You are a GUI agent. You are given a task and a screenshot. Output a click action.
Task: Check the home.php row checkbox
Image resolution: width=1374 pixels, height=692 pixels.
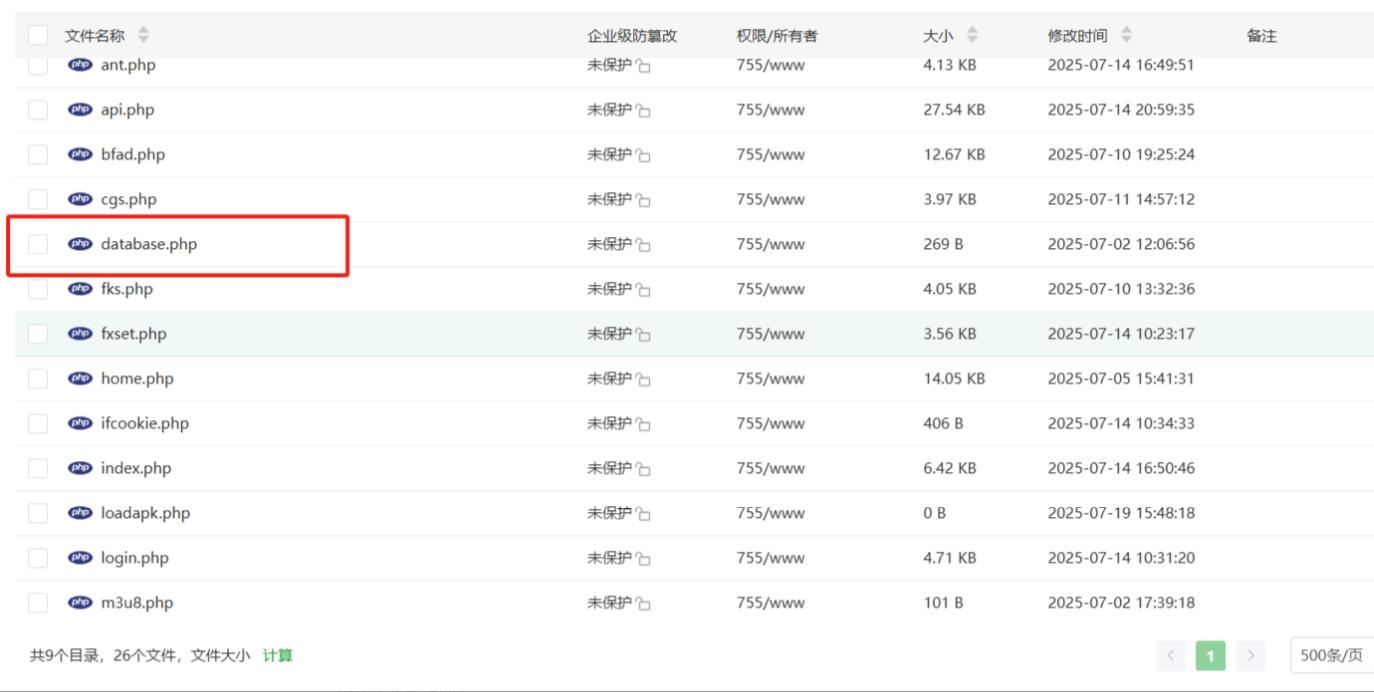38,379
